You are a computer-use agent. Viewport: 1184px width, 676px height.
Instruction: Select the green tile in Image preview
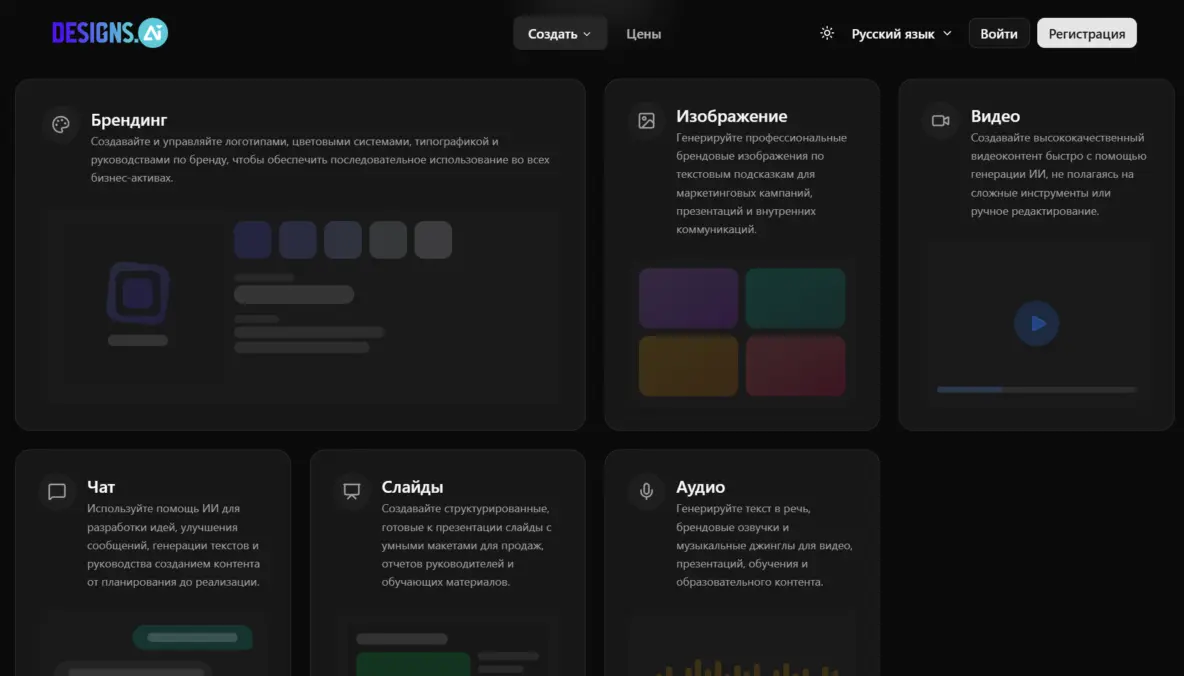[x=795, y=298]
